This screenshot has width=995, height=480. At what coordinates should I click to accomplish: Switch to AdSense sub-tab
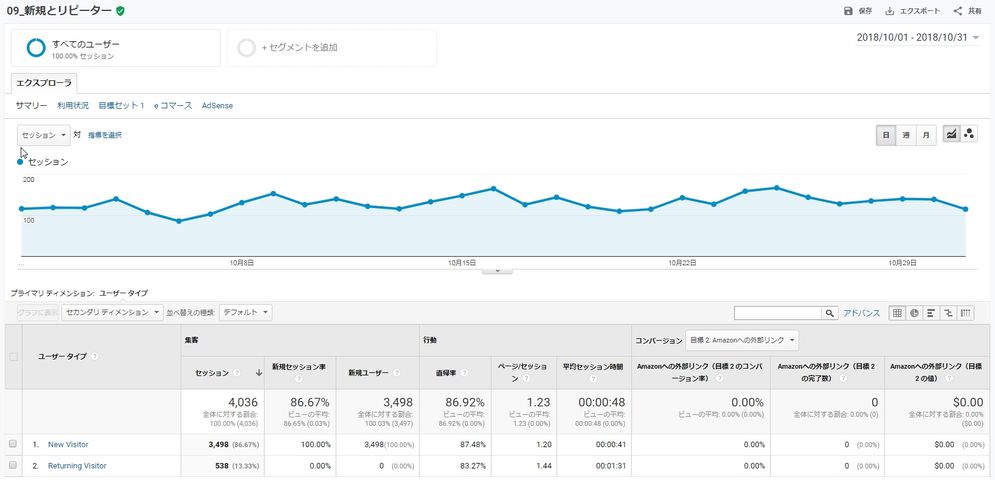(x=217, y=105)
